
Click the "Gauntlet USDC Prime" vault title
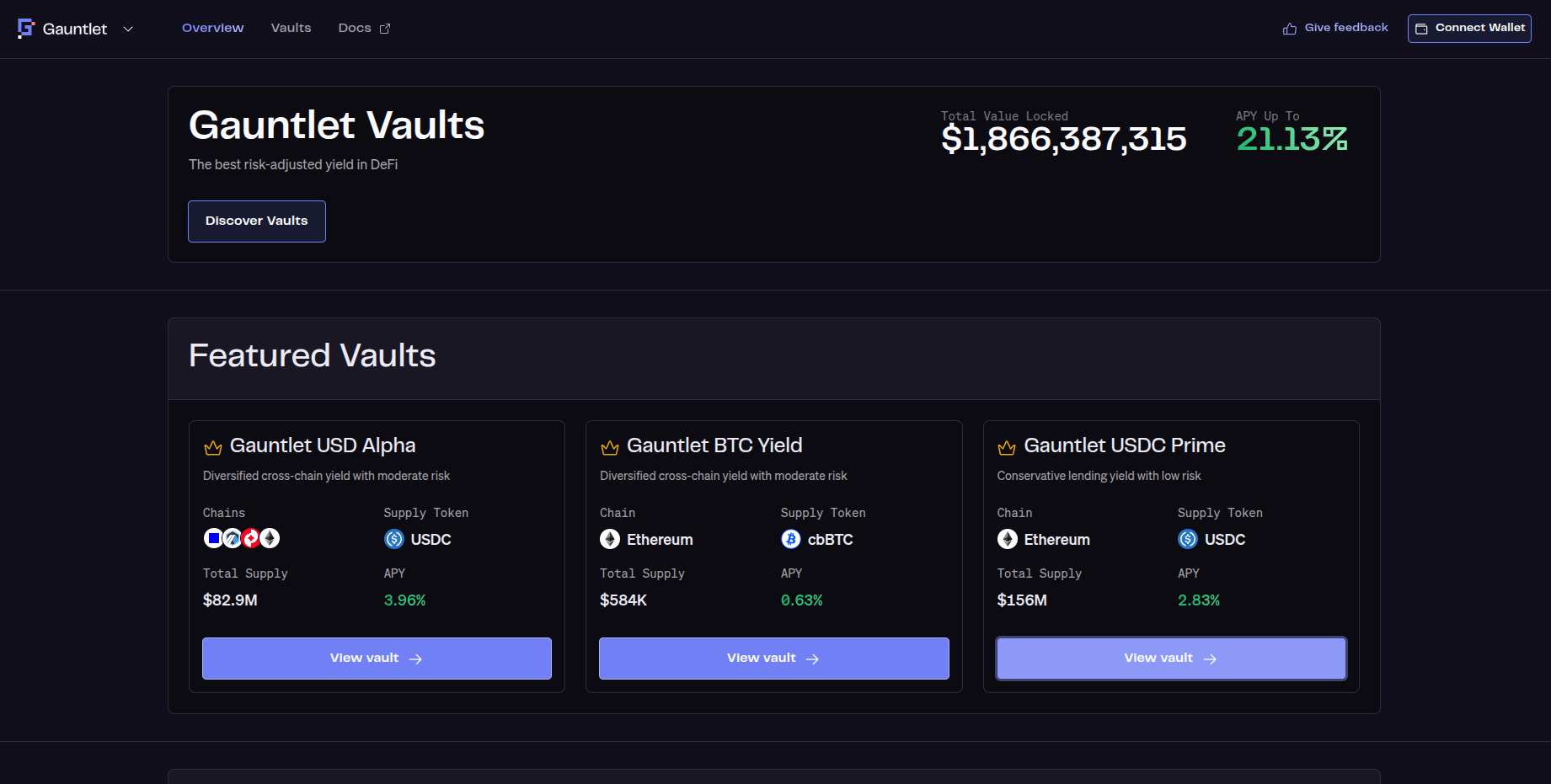tap(1125, 445)
